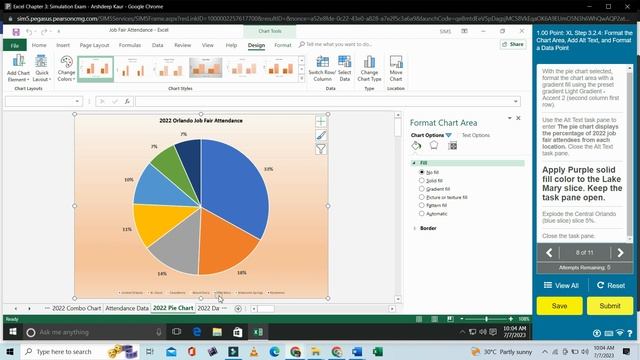Open the Attendance Data sheet tab
The image size is (640, 360).
pos(127,308)
